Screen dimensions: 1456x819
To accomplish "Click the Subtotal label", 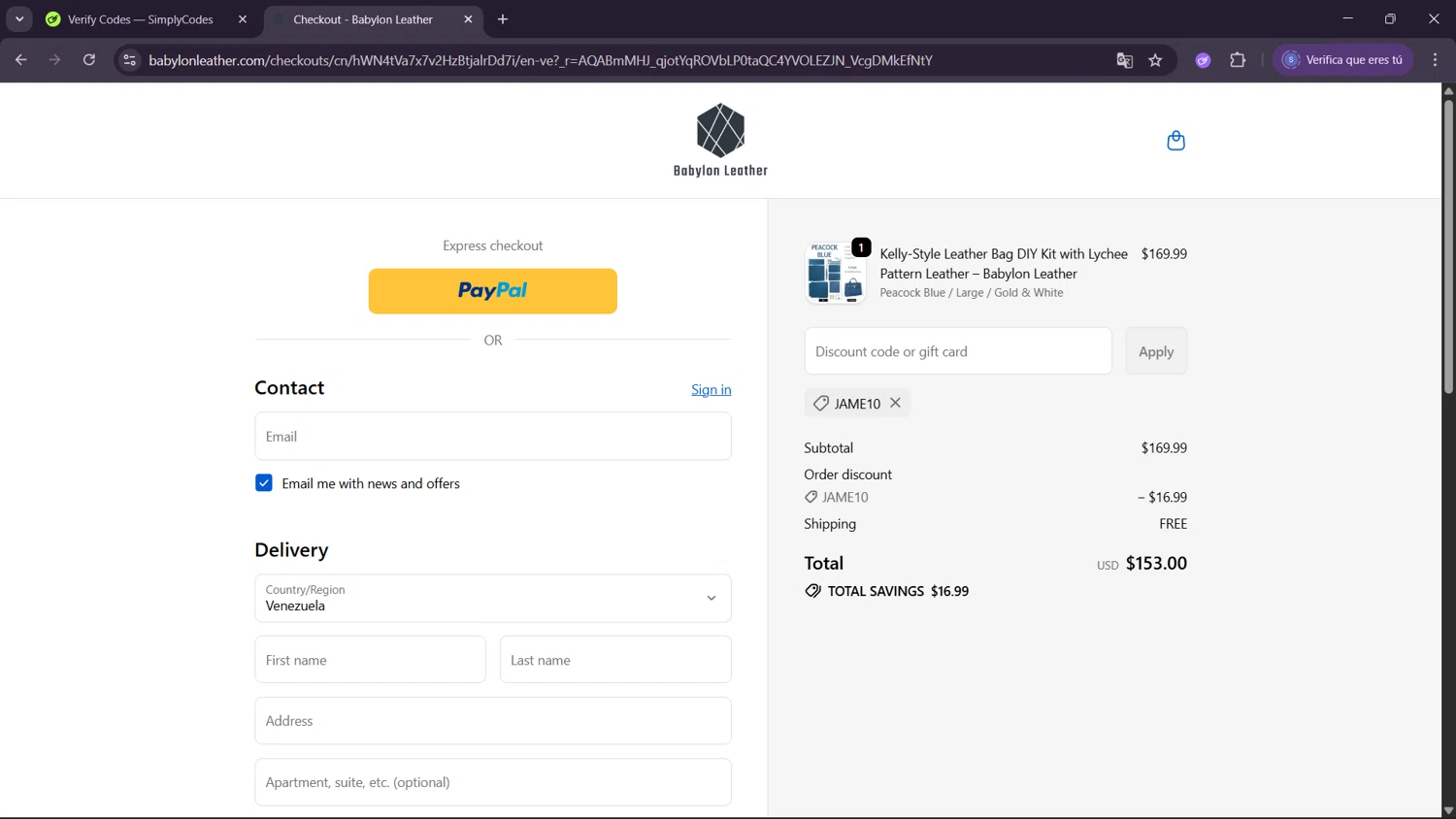I will 829,447.
